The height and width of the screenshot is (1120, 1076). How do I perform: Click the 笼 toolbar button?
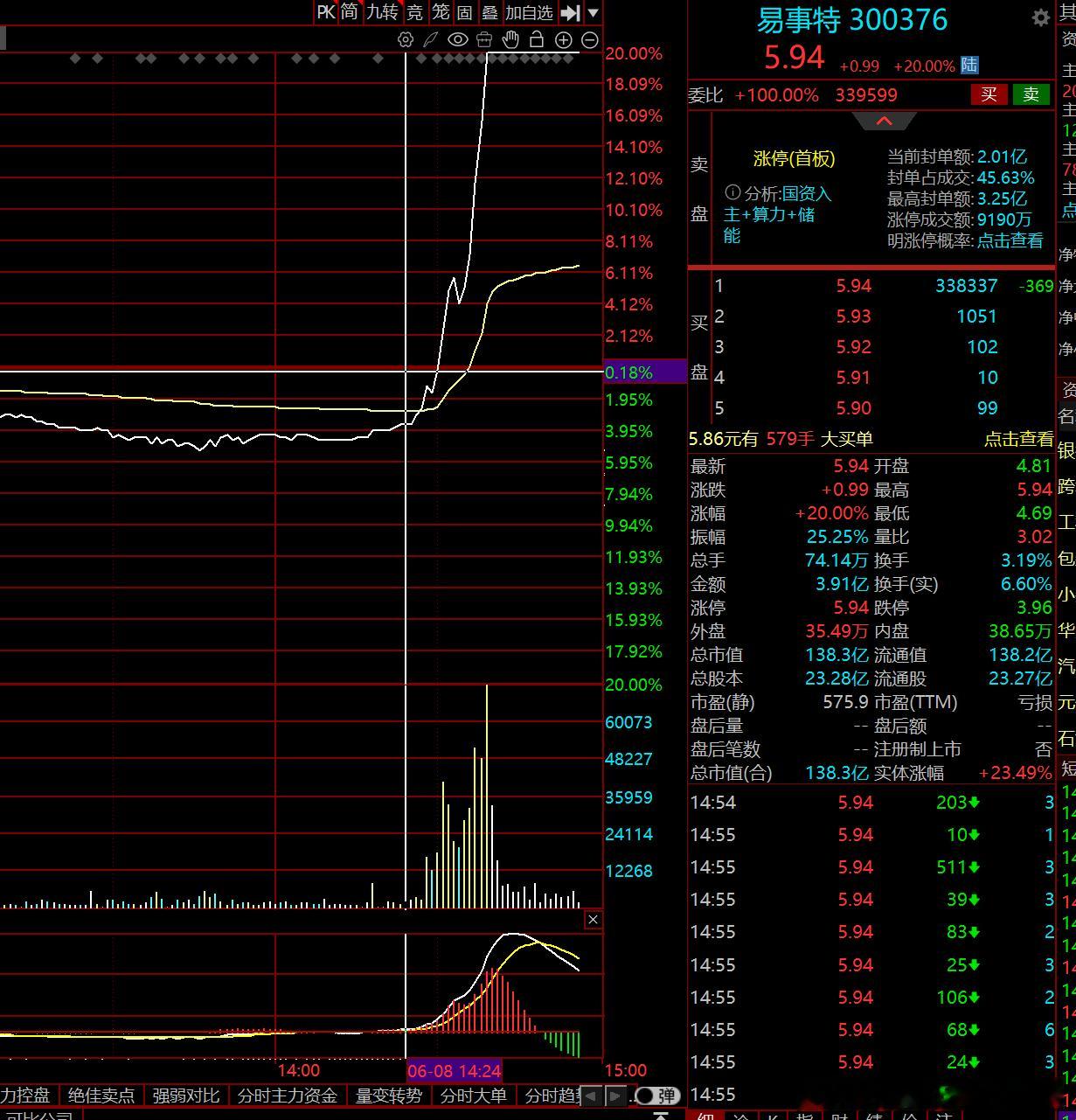pos(441,12)
